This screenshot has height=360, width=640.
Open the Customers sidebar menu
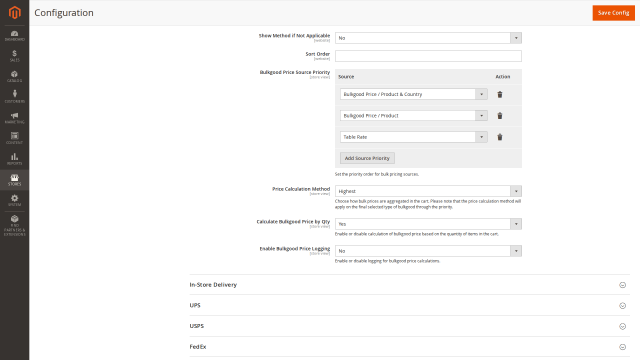pos(14,97)
